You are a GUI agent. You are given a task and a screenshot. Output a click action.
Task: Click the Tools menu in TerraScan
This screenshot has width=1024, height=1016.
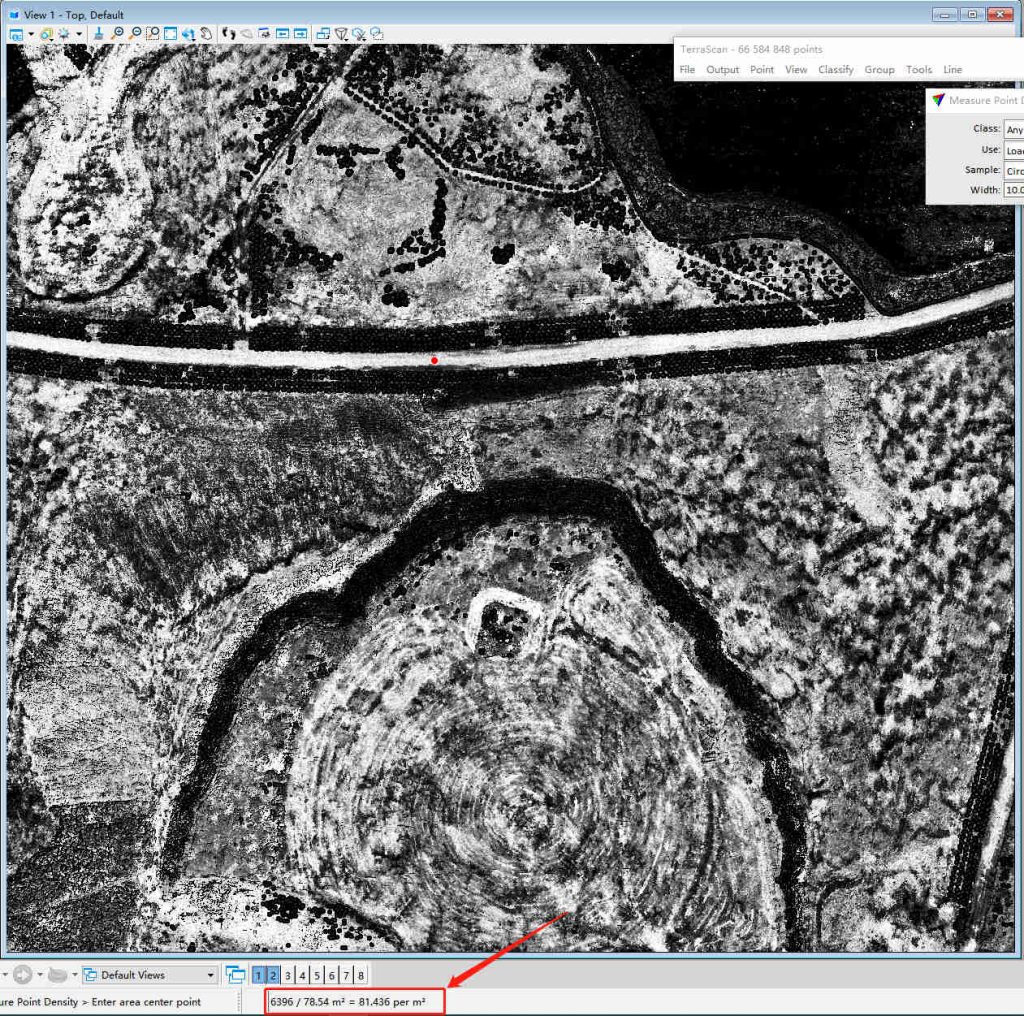(x=919, y=70)
